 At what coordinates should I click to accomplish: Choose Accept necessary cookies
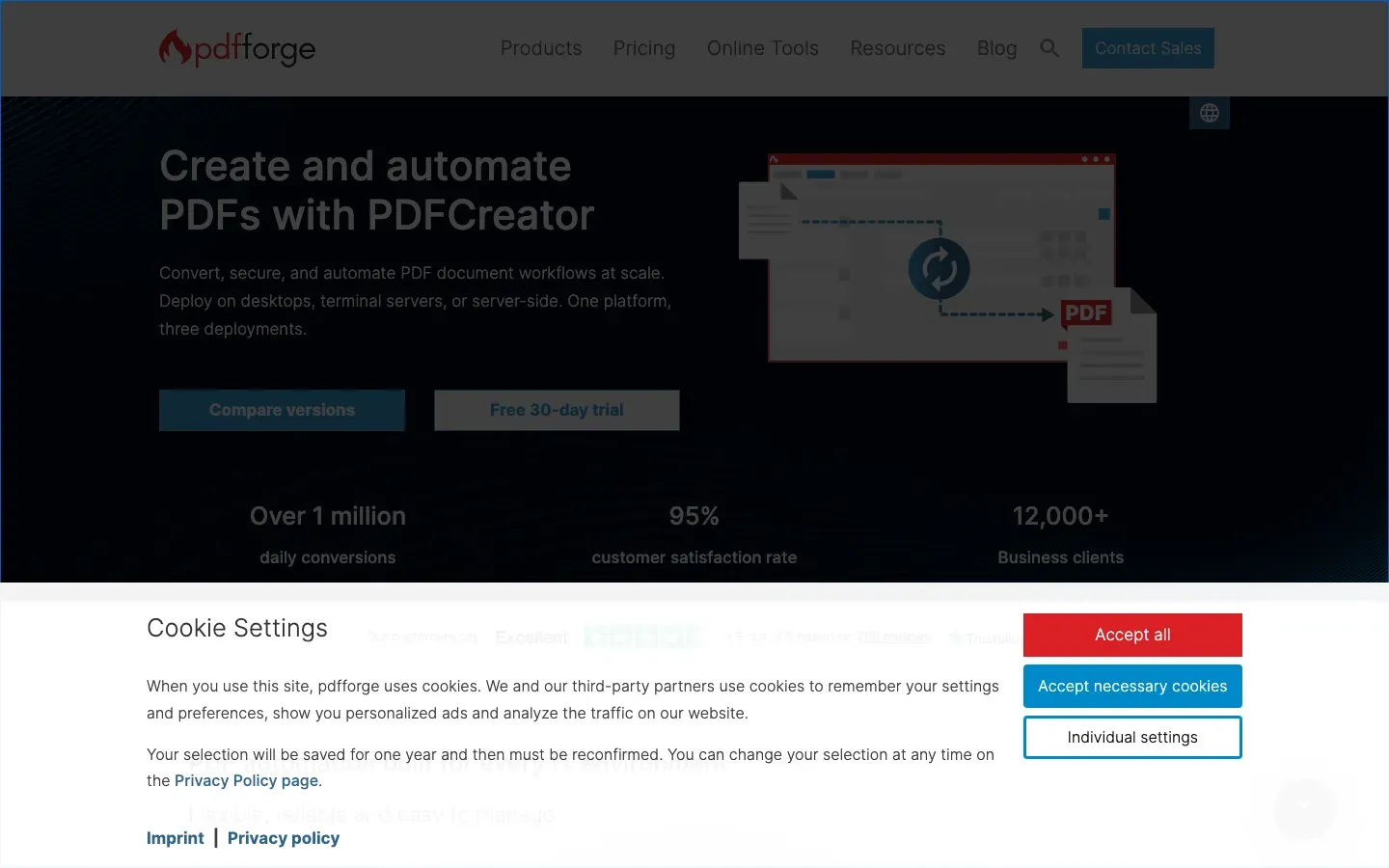pyautogui.click(x=1132, y=686)
